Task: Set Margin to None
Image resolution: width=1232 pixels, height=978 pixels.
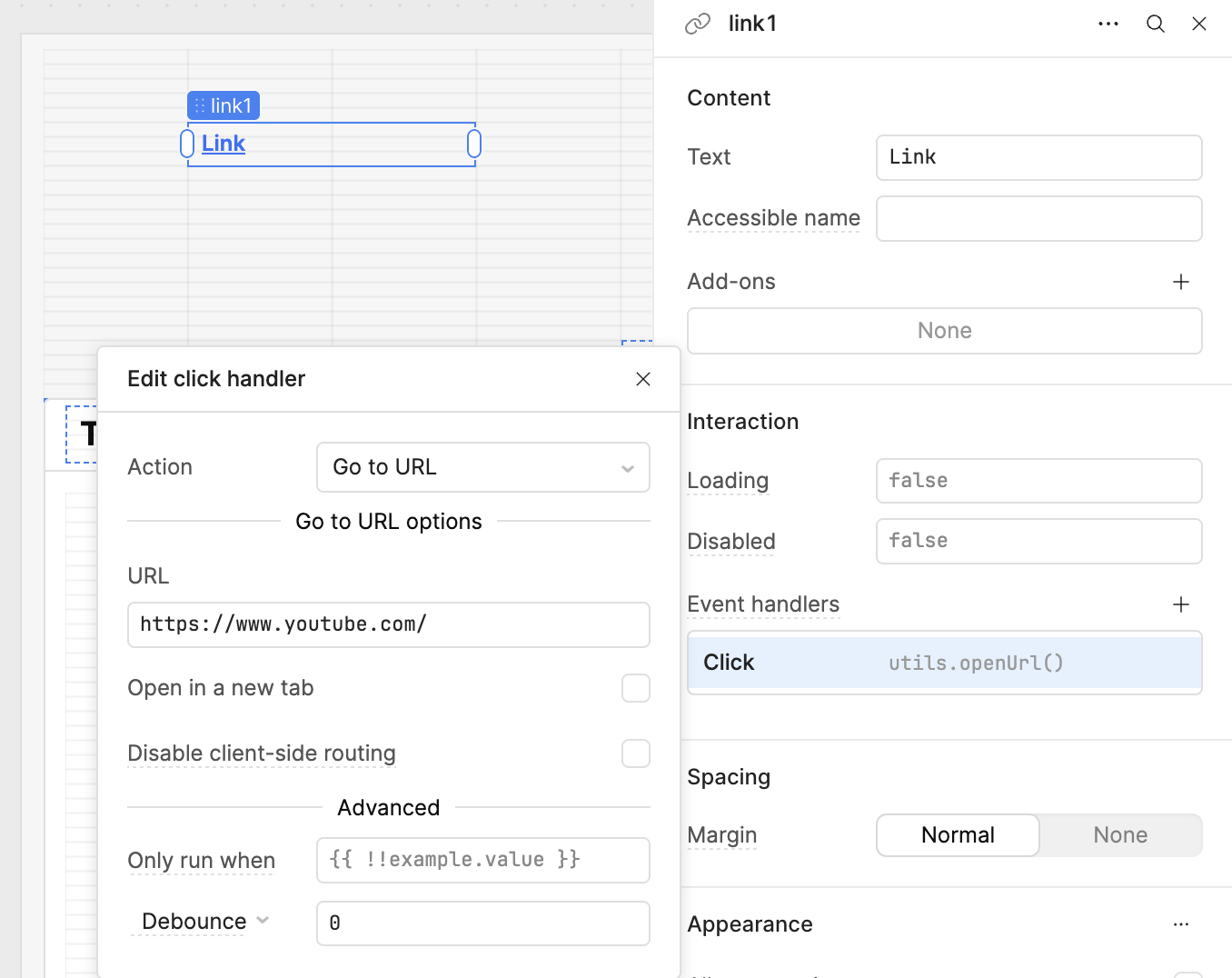Action: (1119, 835)
